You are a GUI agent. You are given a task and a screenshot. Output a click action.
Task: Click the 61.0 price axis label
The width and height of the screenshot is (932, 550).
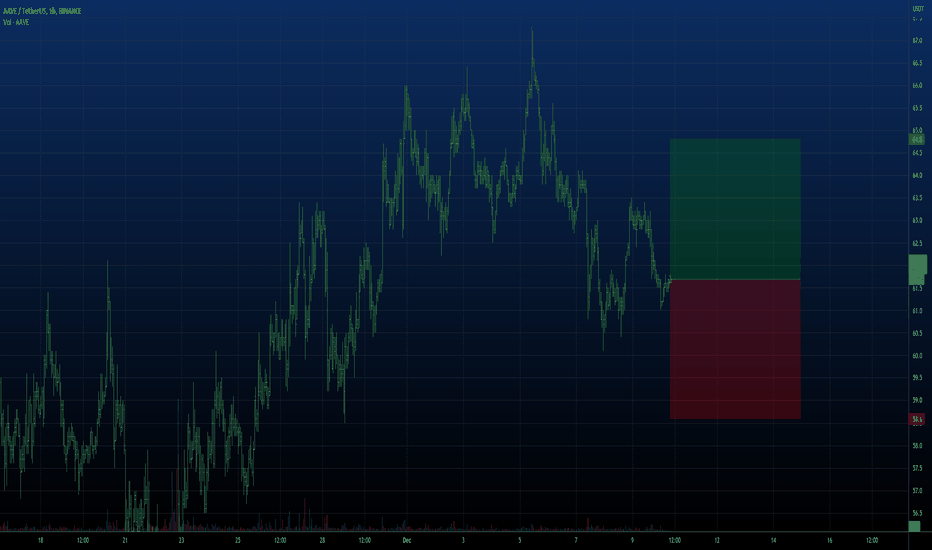coord(917,311)
